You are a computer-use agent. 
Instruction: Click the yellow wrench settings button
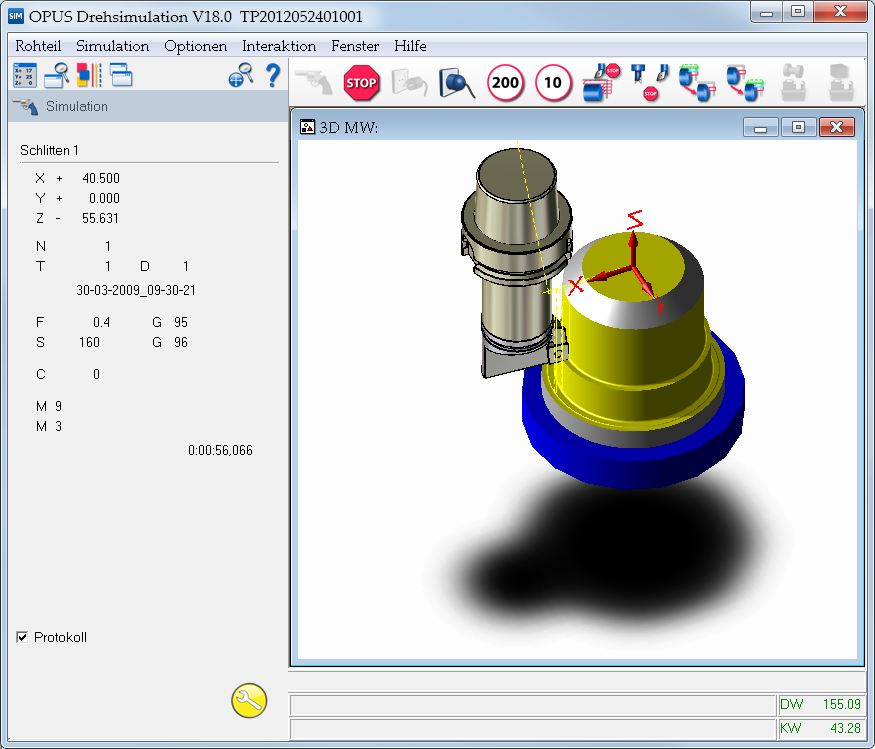click(249, 700)
